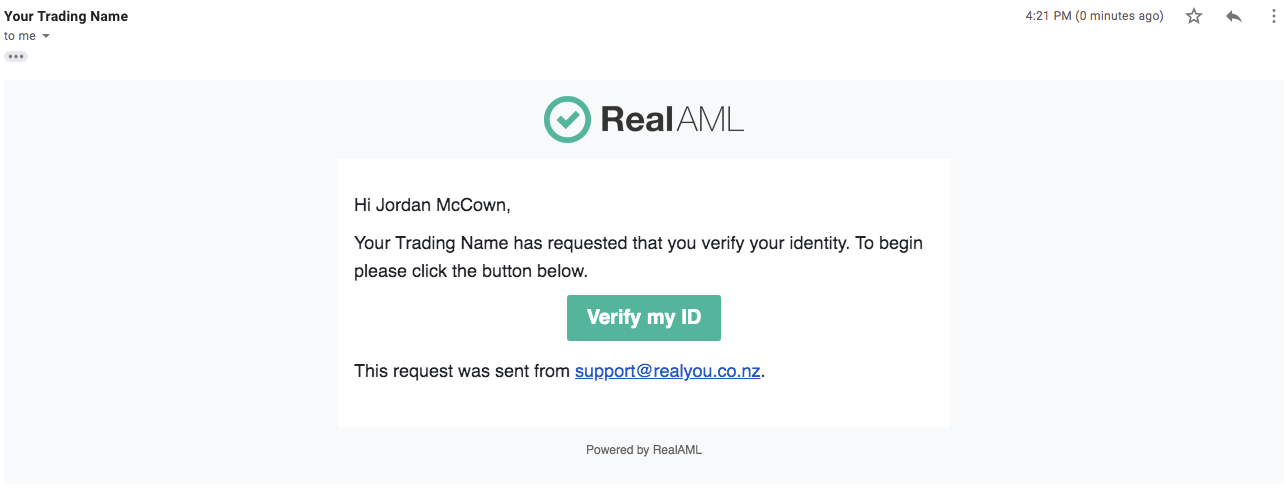Click the green checkmark RealAML logo icon
Viewport: 1286px width, 489px height.
tap(567, 120)
